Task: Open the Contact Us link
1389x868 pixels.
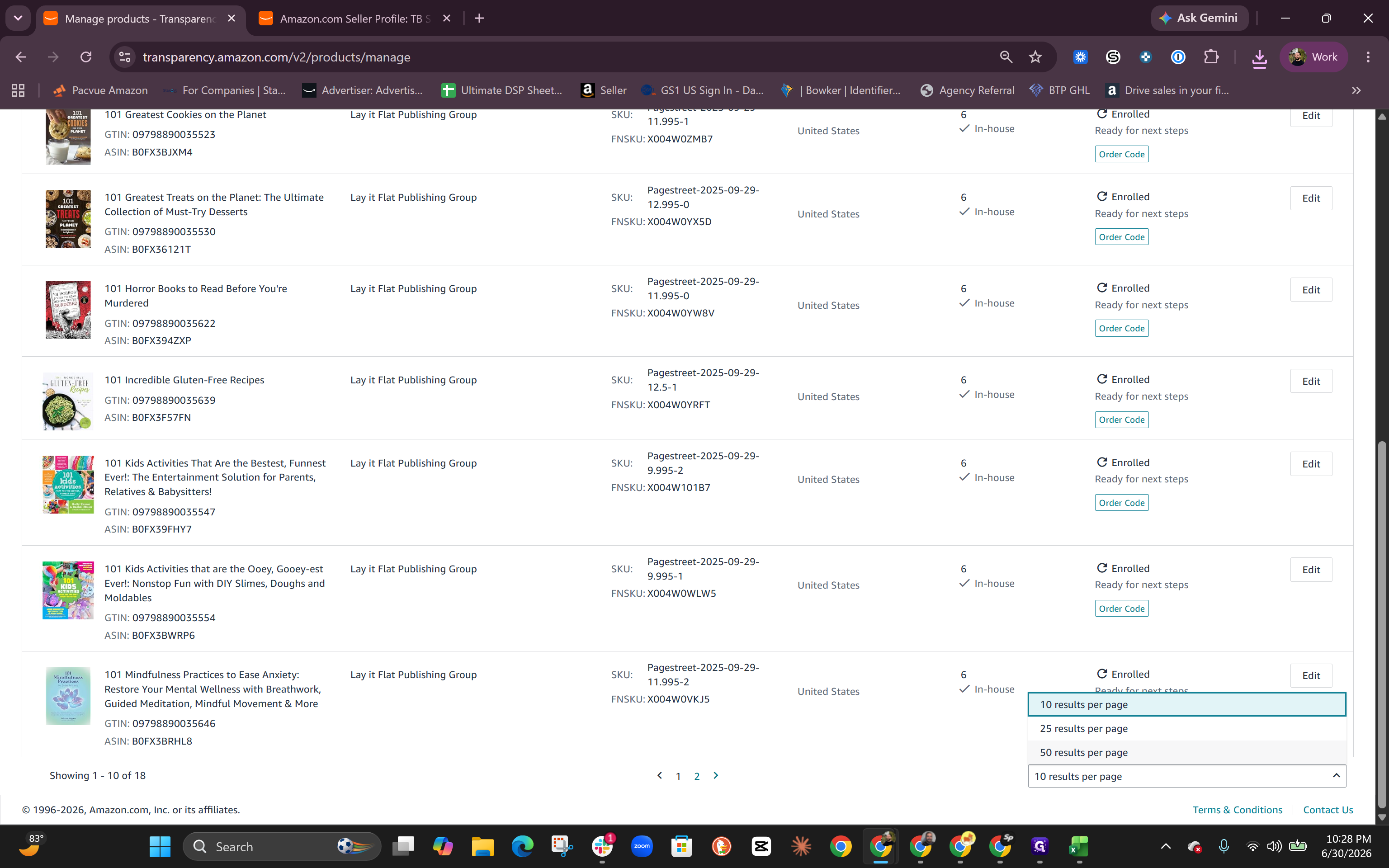Action: tap(1328, 809)
